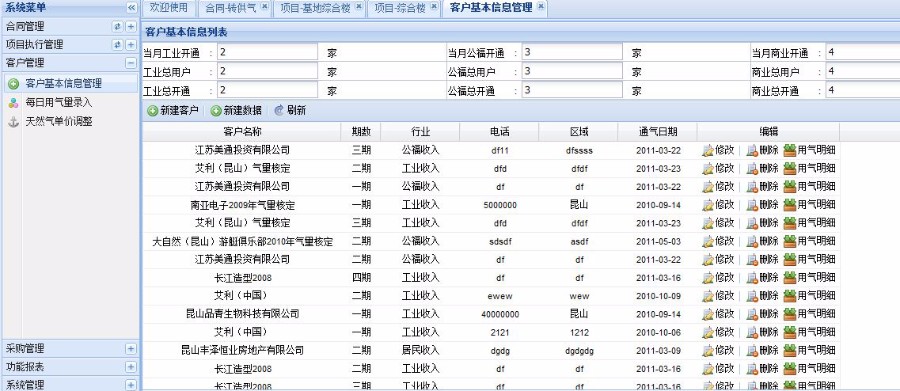Expand the 系统管理 panel
Viewport: 900px width, 391px height.
coord(131,385)
